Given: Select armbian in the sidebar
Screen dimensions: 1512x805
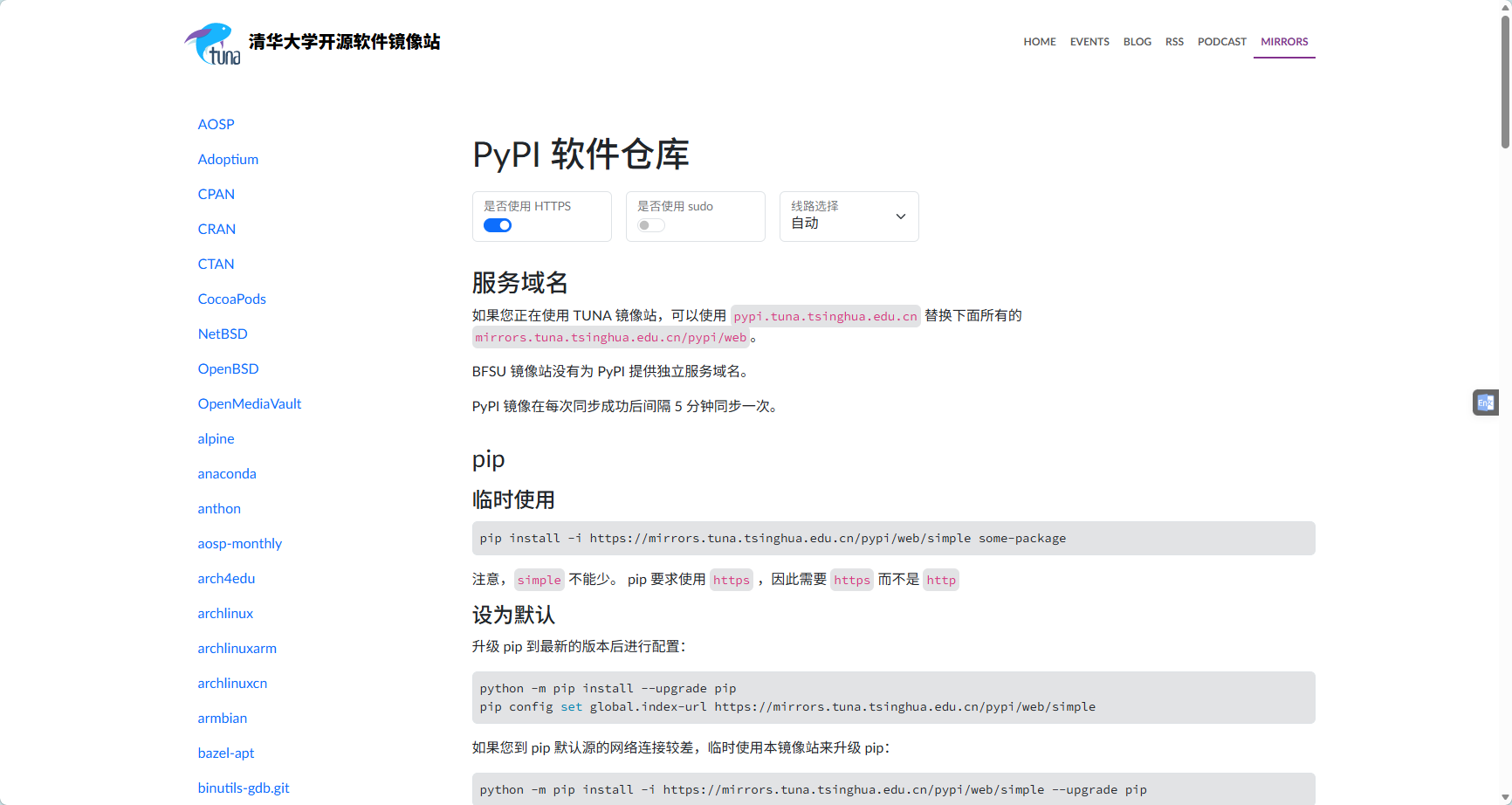Looking at the screenshot, I should point(223,718).
